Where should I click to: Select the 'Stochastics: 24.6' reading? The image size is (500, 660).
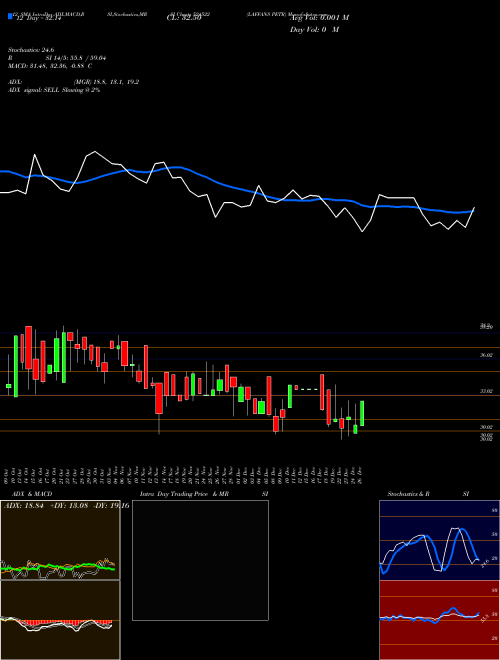pyautogui.click(x=31, y=50)
